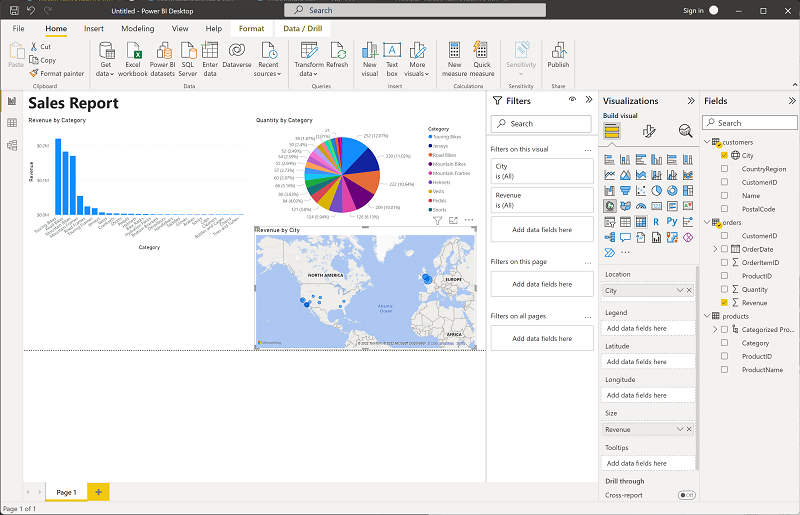Viewport: 800px width, 515px height.
Task: Pick the Area chart visual icon
Action: pos(625,175)
